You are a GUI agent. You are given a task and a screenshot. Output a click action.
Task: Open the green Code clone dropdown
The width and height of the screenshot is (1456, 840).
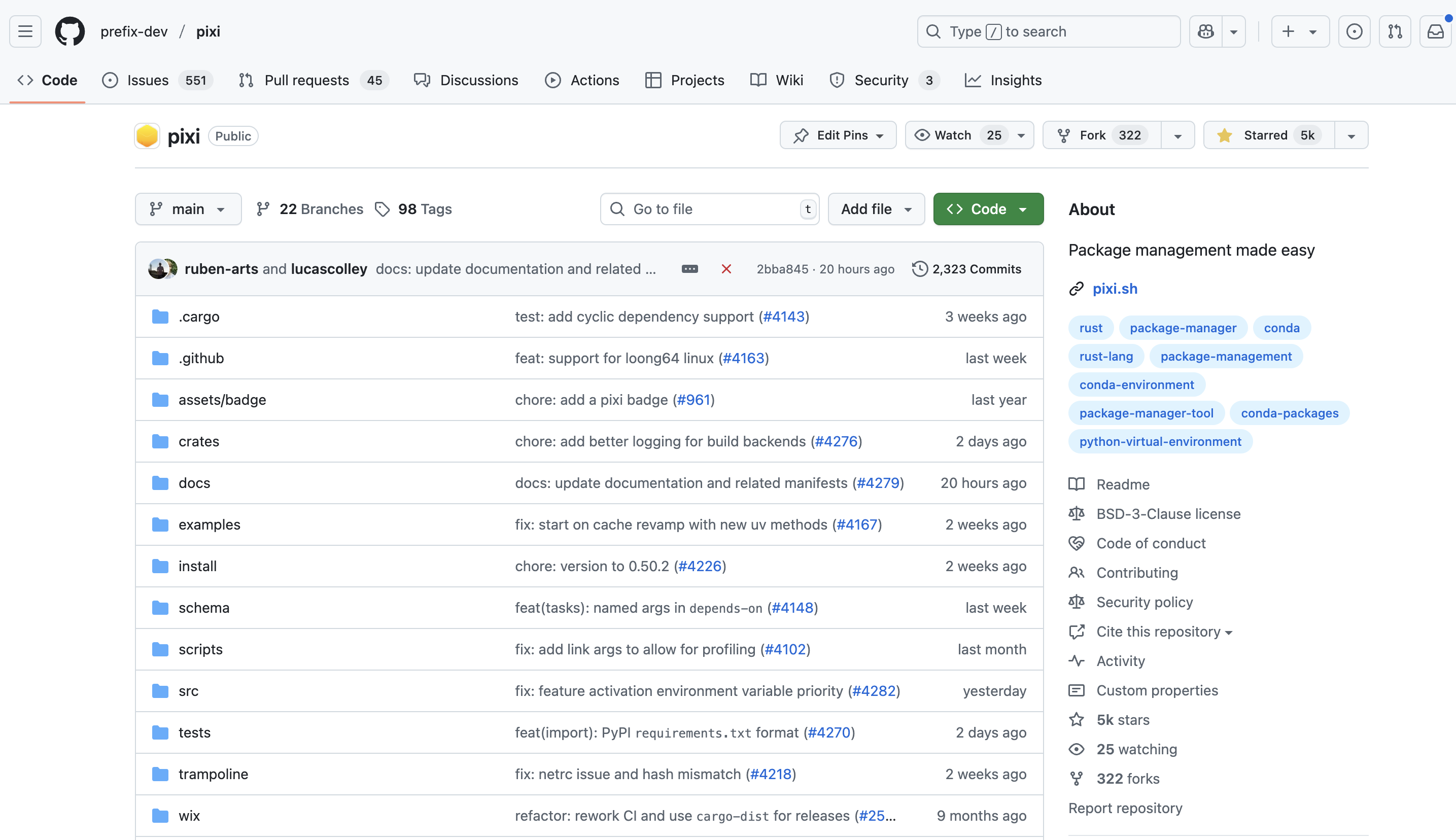click(988, 209)
